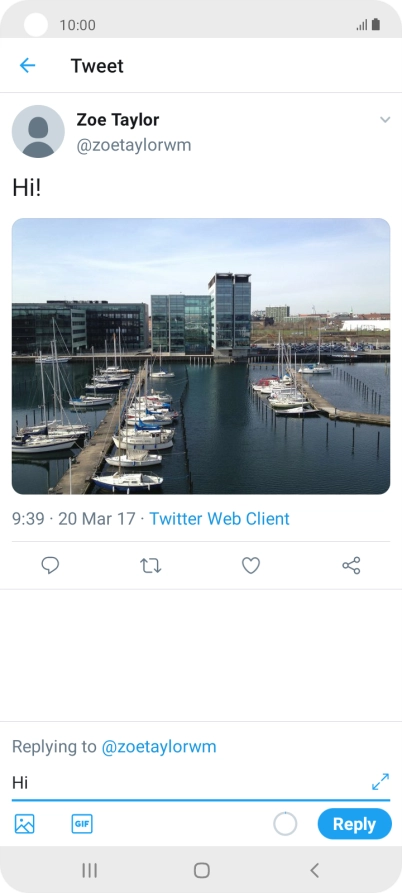Viewport: 402px width, 893px height.
Task: Like the tweet with the heart icon
Action: (251, 566)
